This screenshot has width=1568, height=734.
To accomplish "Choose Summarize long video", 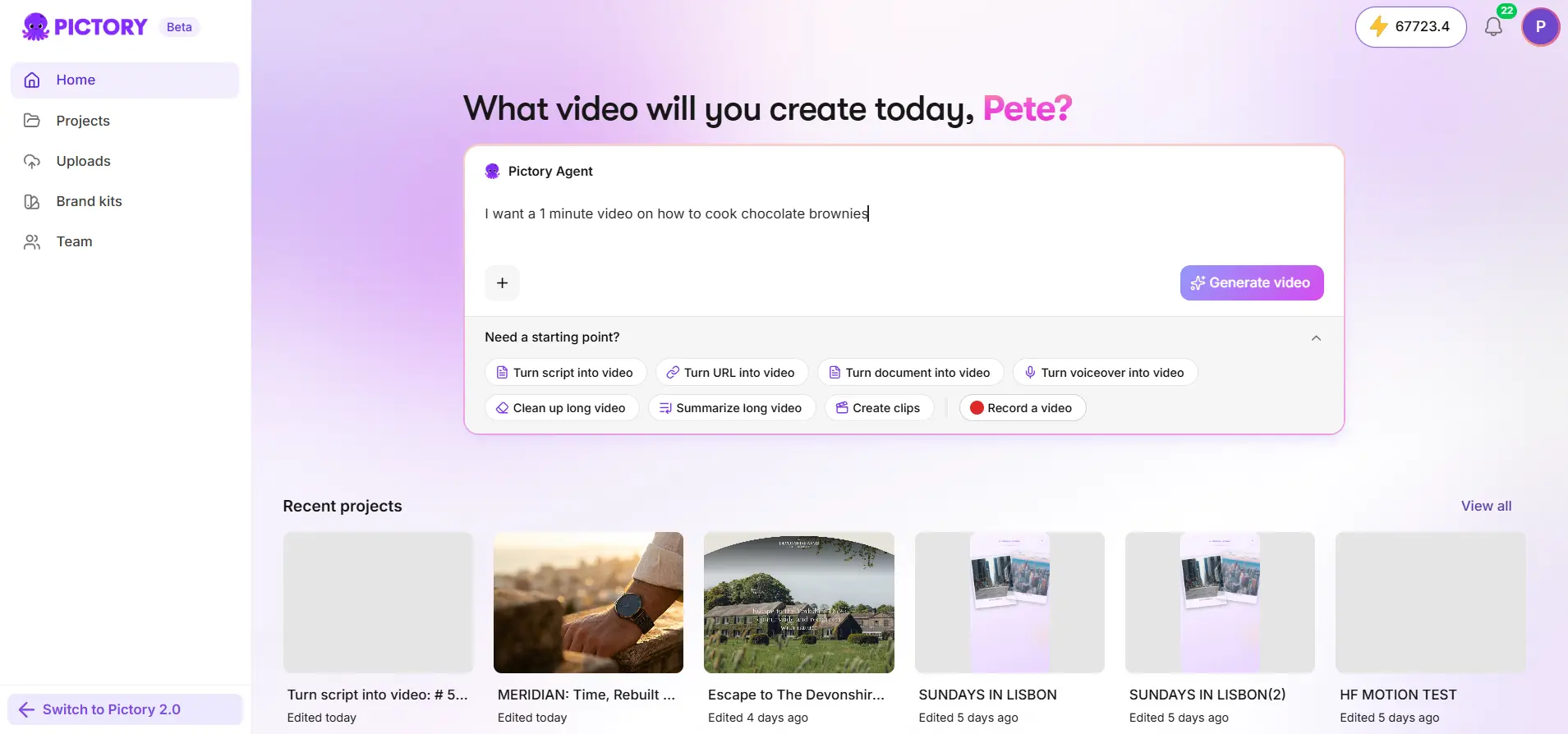I will coord(731,408).
